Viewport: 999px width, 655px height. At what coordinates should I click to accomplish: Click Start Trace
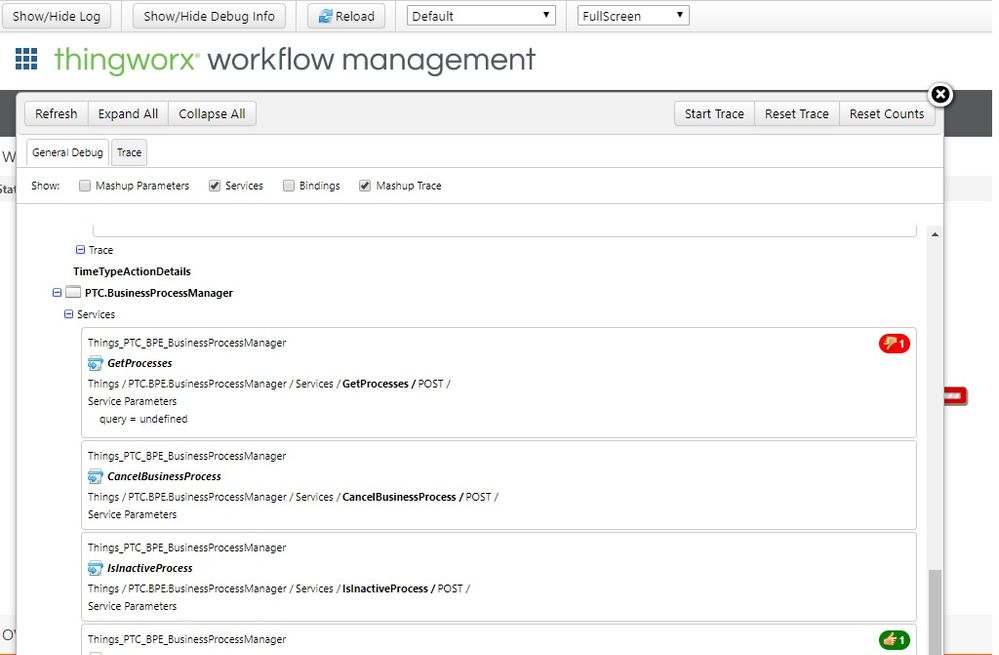[714, 113]
